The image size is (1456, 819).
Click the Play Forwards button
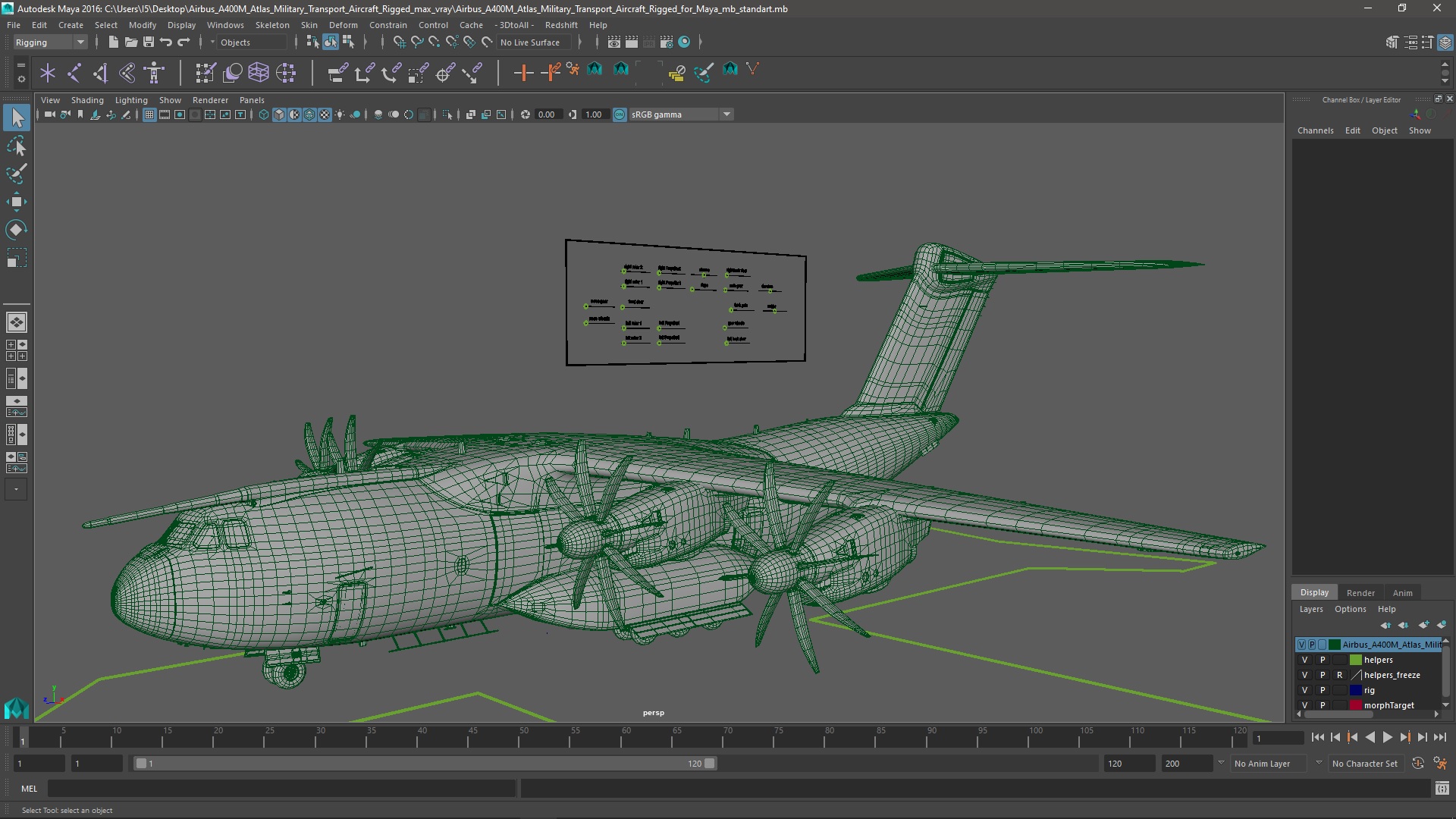pos(1387,738)
